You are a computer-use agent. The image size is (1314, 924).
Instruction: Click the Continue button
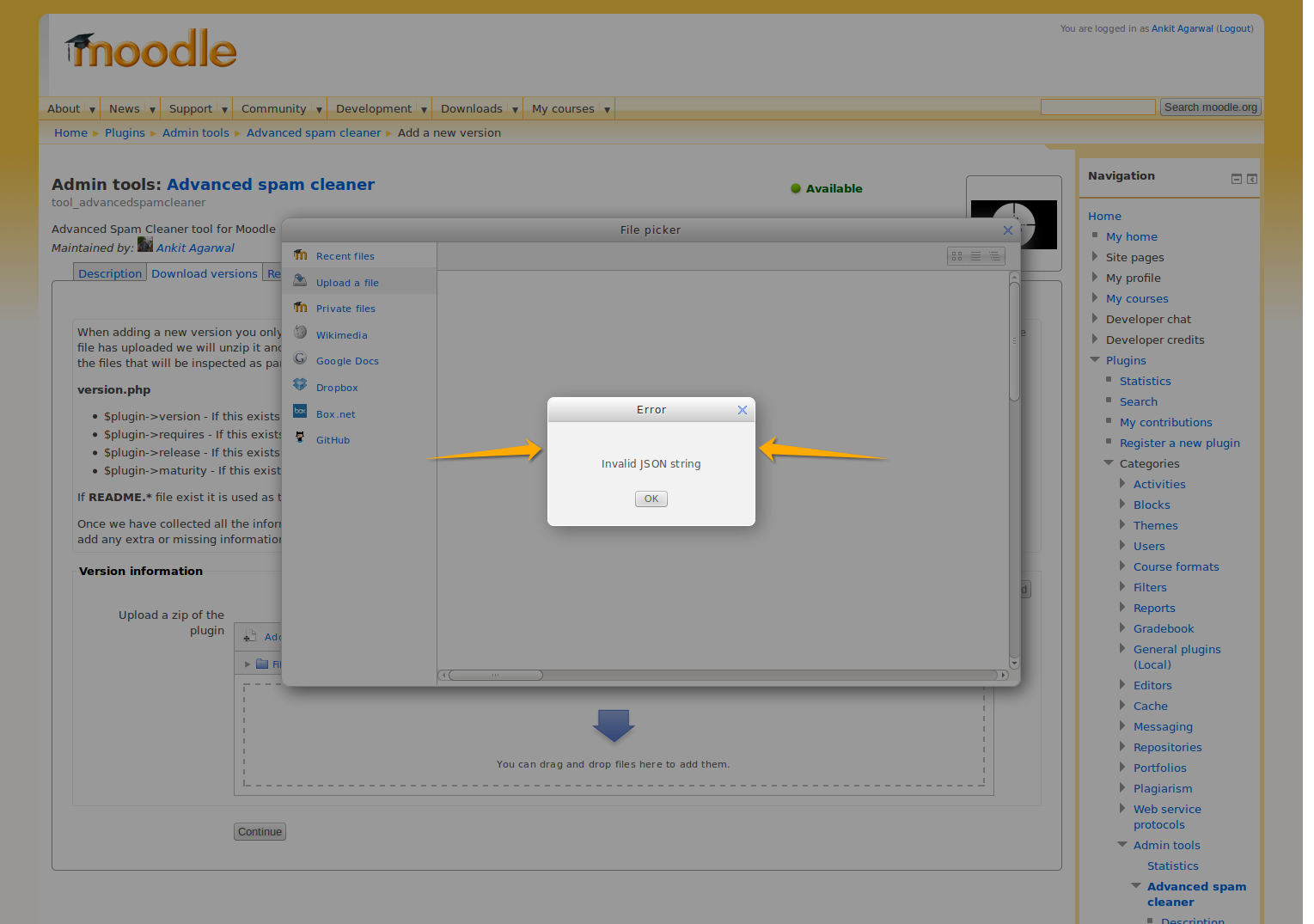(260, 831)
